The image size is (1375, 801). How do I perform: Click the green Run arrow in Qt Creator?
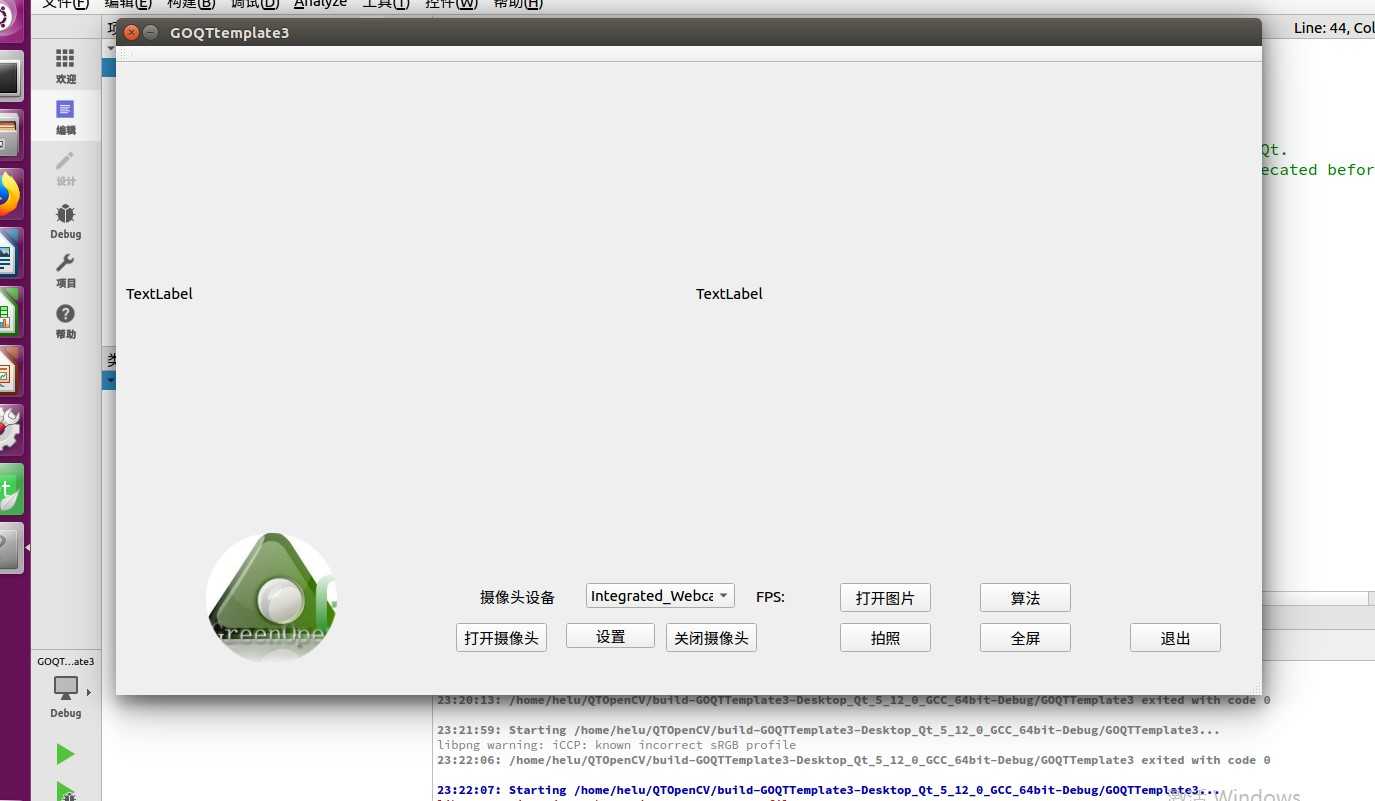(x=65, y=754)
